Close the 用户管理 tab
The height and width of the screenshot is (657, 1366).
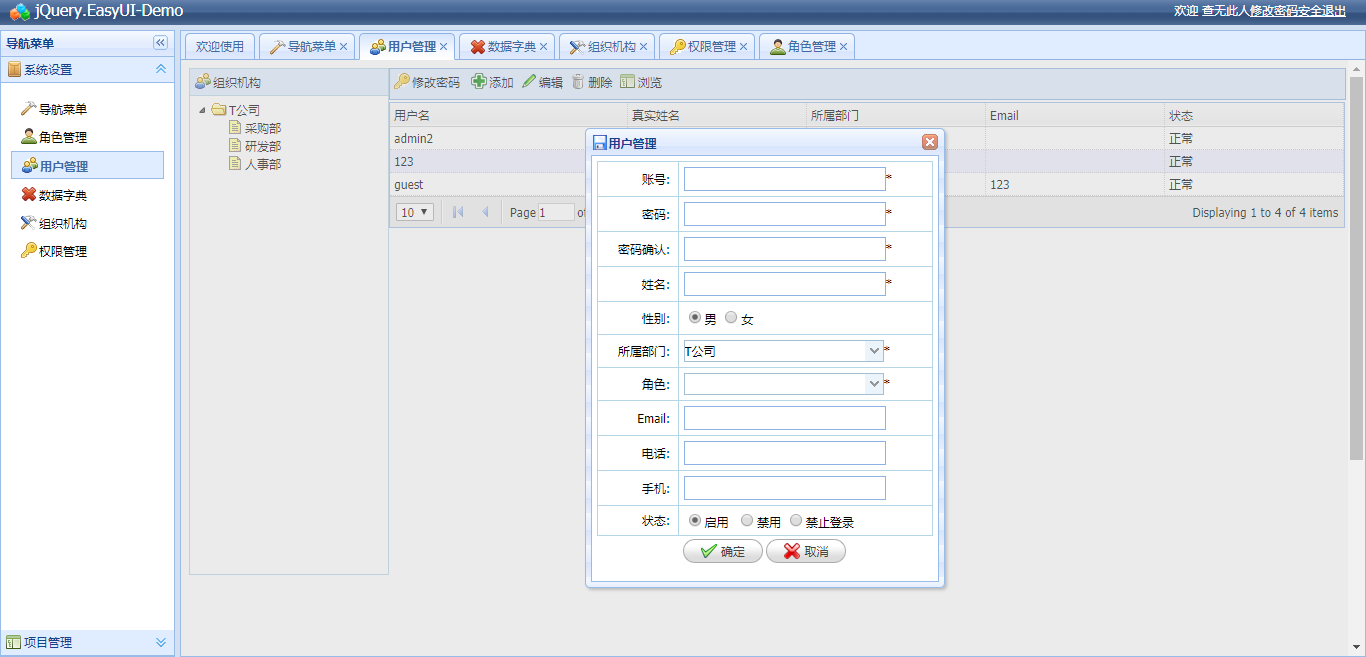pyautogui.click(x=444, y=47)
